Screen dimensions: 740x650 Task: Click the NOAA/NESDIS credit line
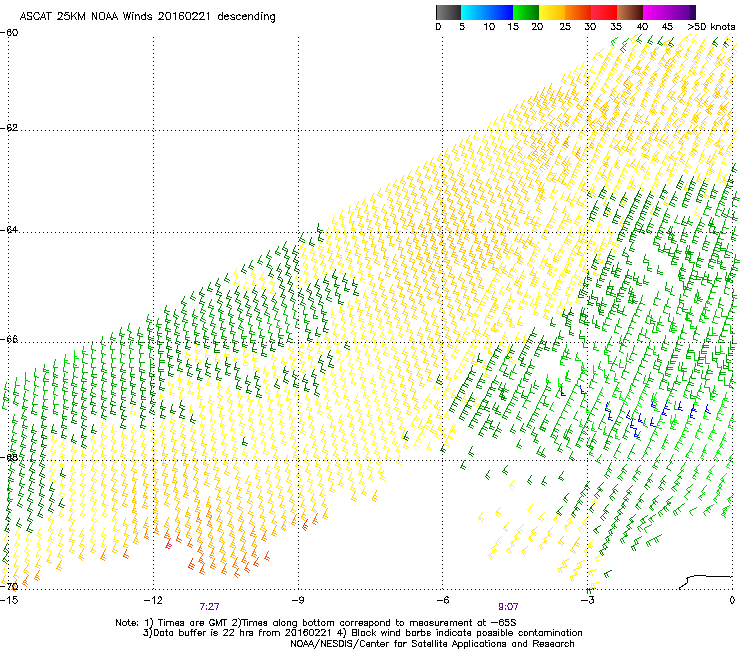click(432, 644)
